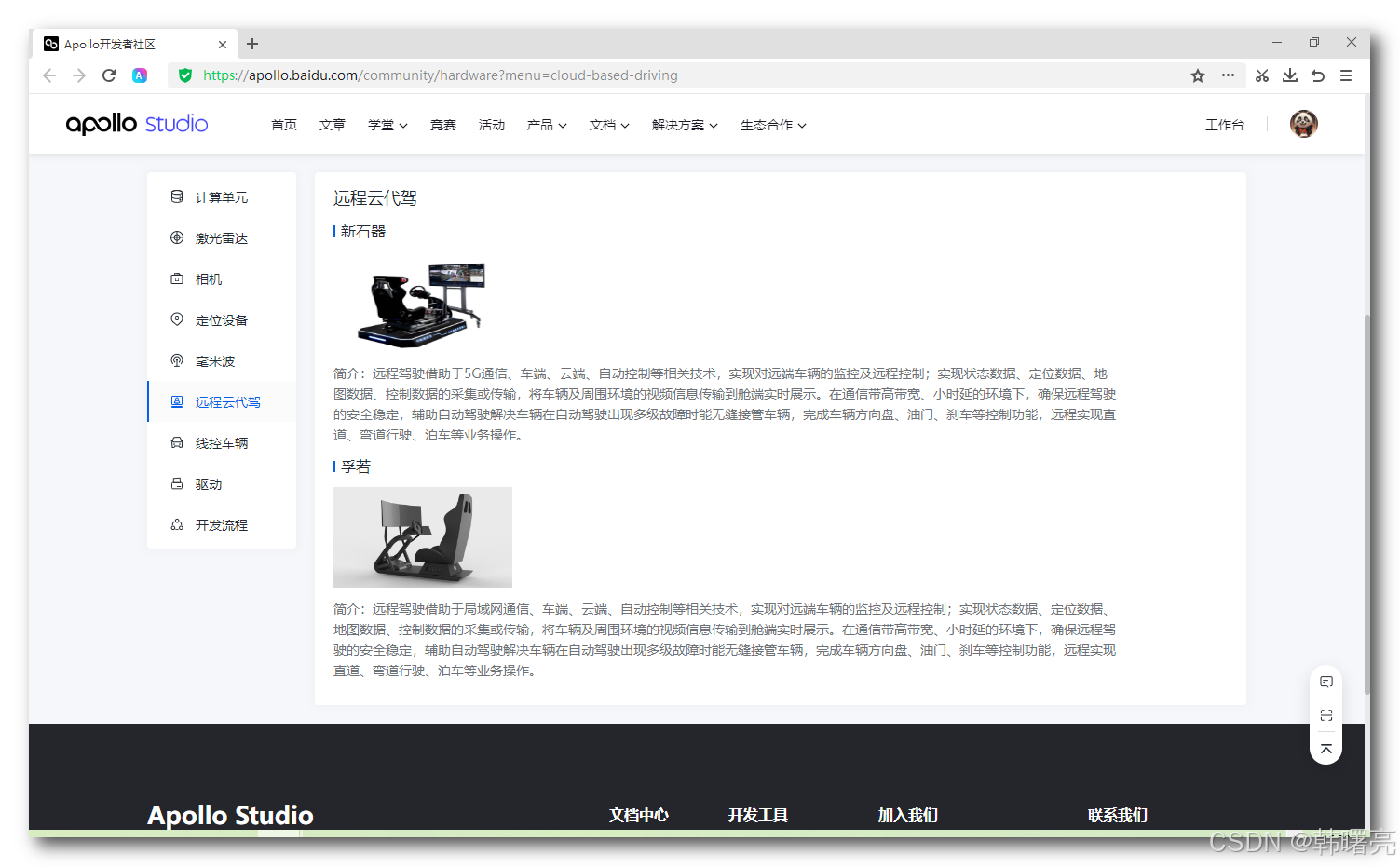Open the 文档中心 footer link
This screenshot has width=1400, height=867.
tap(639, 815)
